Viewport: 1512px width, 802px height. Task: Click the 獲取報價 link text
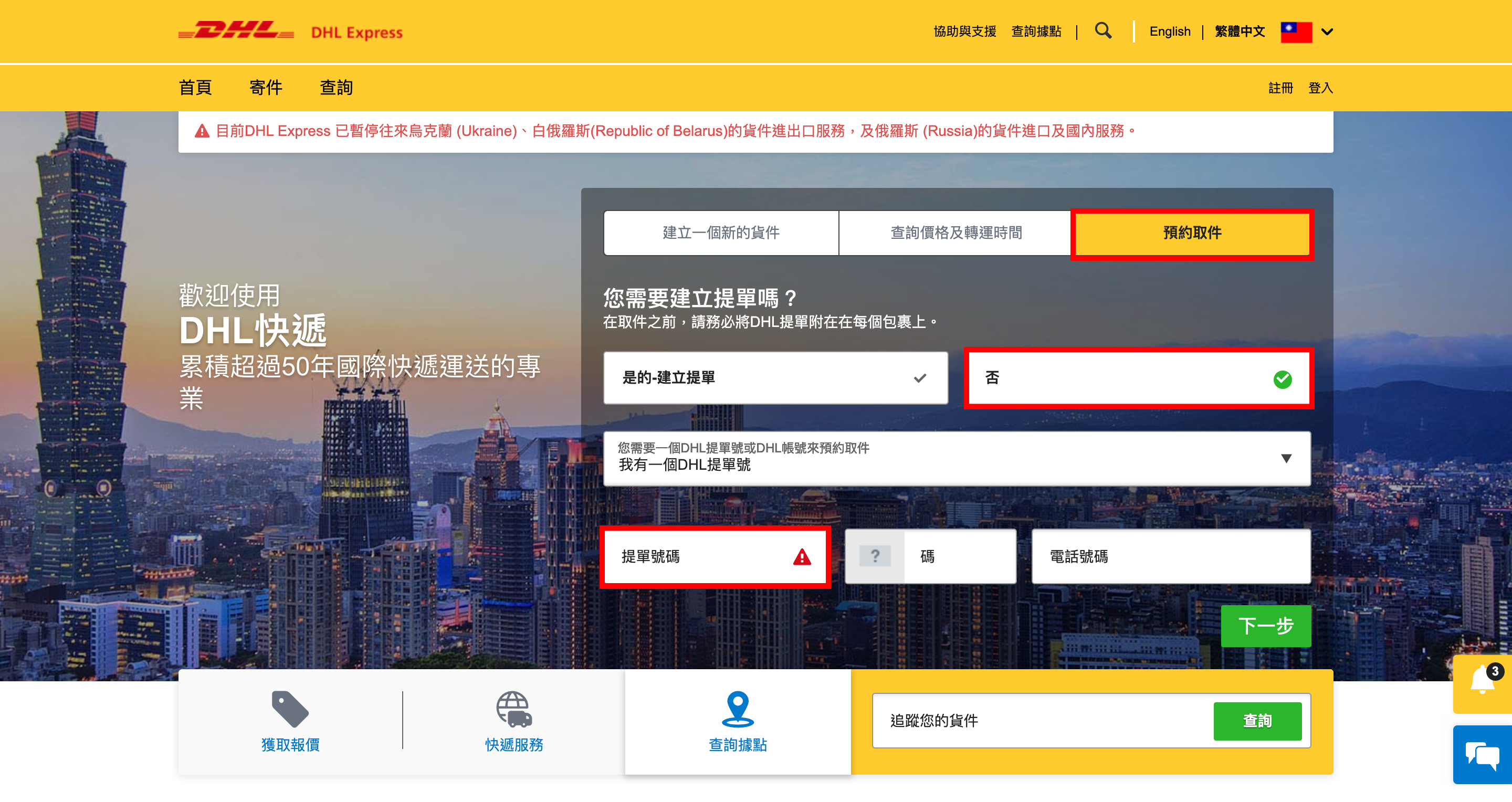coord(290,745)
